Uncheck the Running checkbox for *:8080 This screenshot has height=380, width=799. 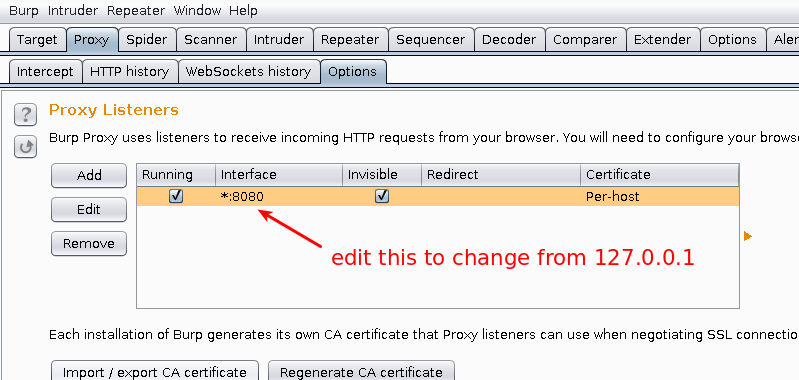point(176,196)
